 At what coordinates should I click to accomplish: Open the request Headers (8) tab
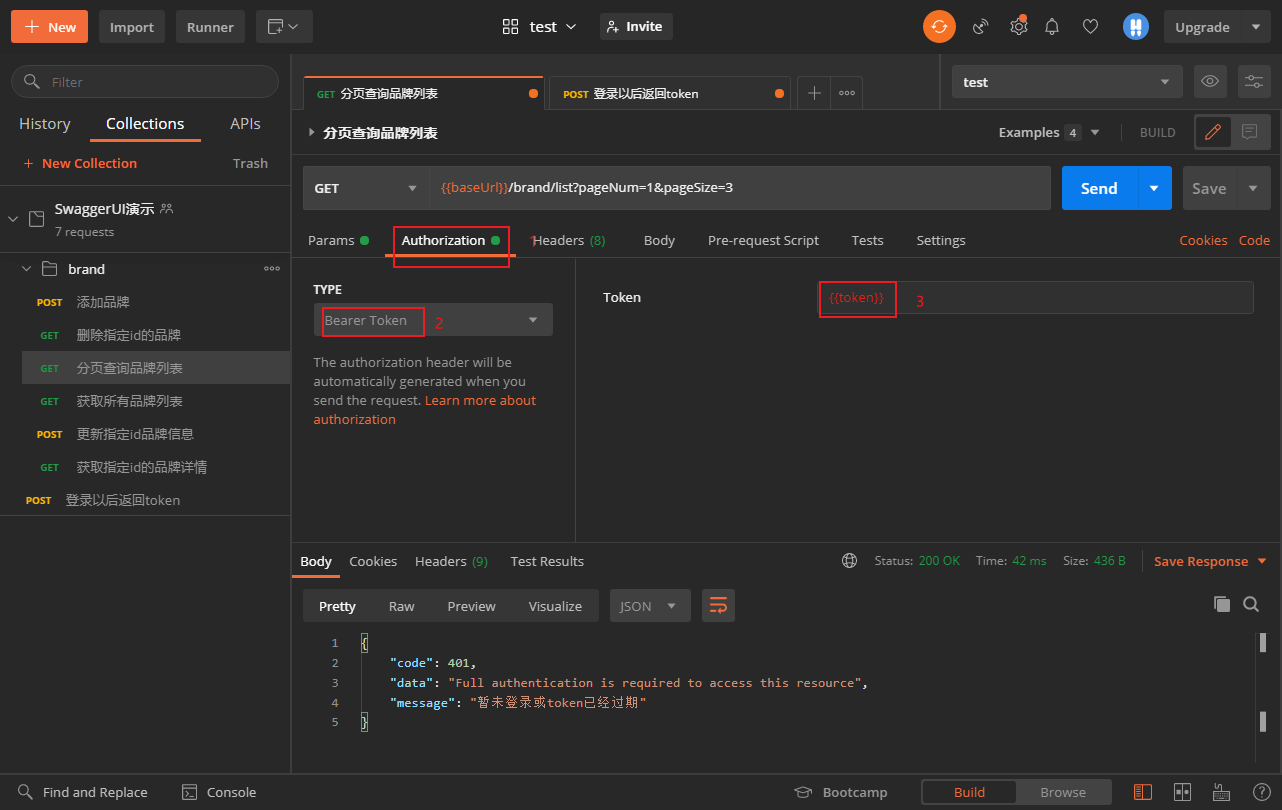pos(568,240)
